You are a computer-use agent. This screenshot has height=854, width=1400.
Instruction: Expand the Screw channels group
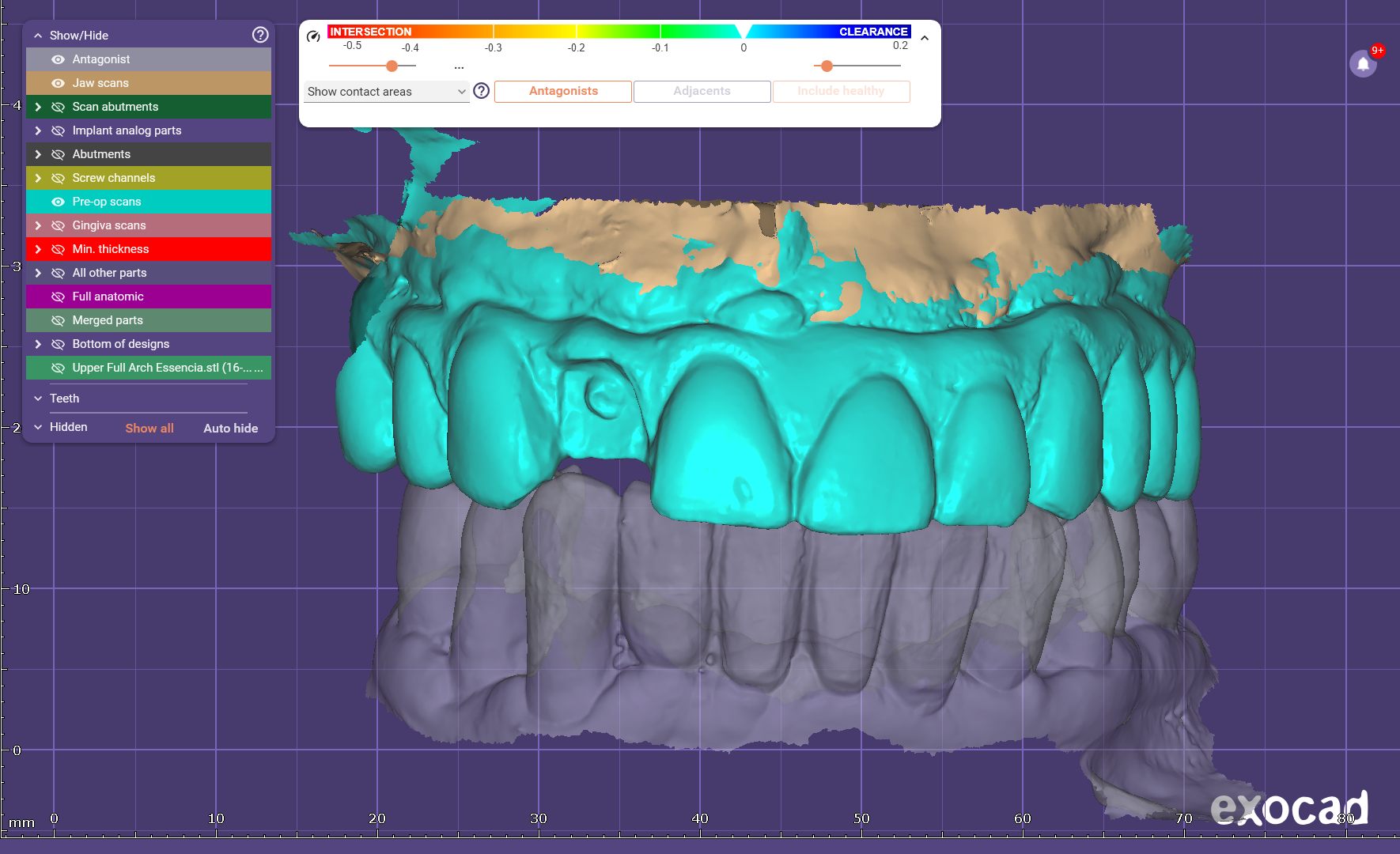tap(37, 178)
